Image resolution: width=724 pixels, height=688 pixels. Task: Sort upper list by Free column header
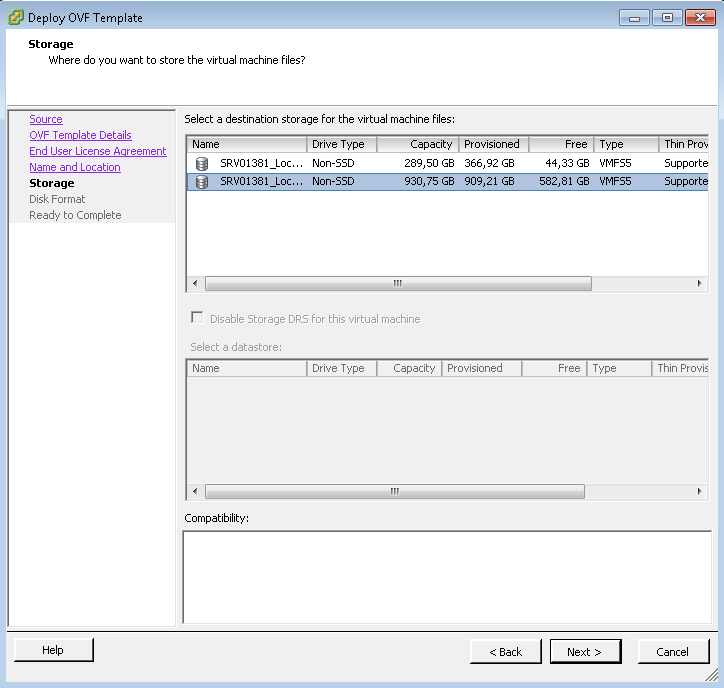tap(561, 144)
